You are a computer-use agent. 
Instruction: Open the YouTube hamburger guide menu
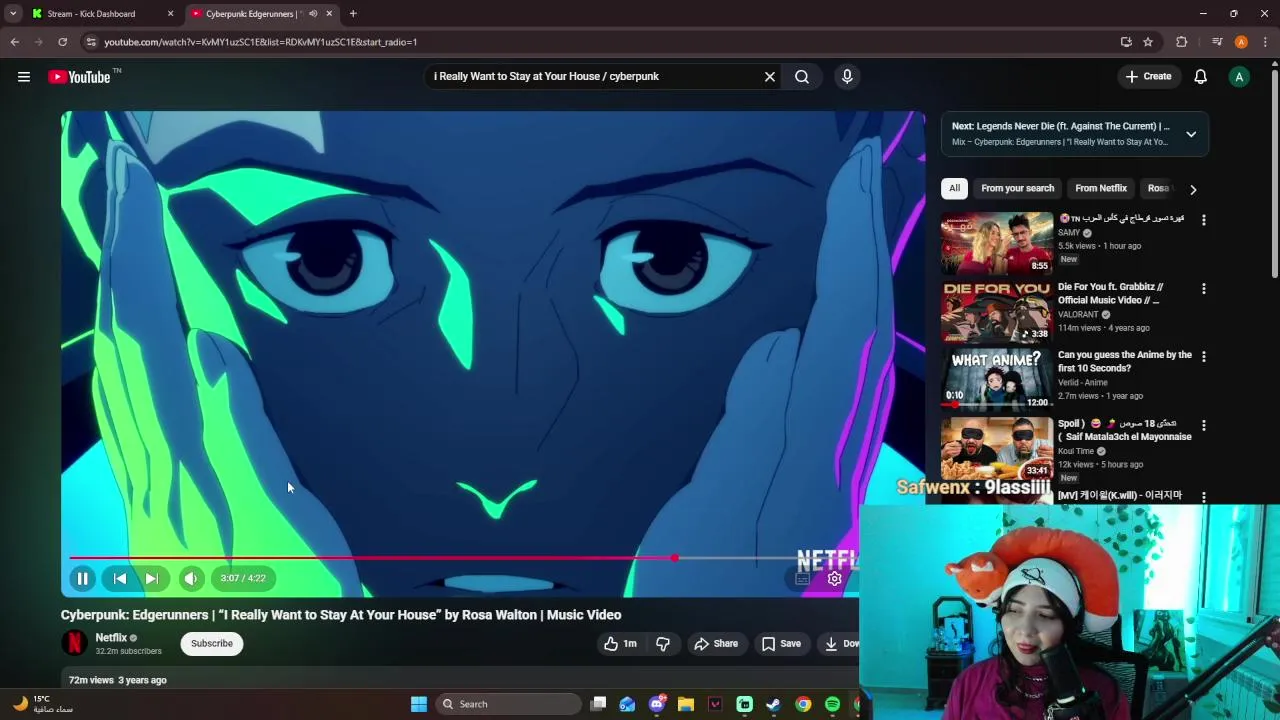click(24, 76)
